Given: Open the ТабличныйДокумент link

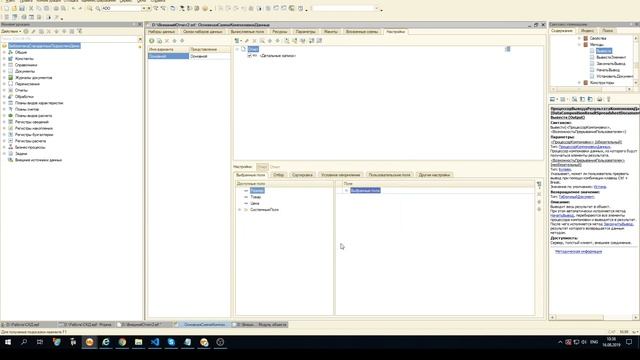Looking at the screenshot, I should click(x=576, y=197).
